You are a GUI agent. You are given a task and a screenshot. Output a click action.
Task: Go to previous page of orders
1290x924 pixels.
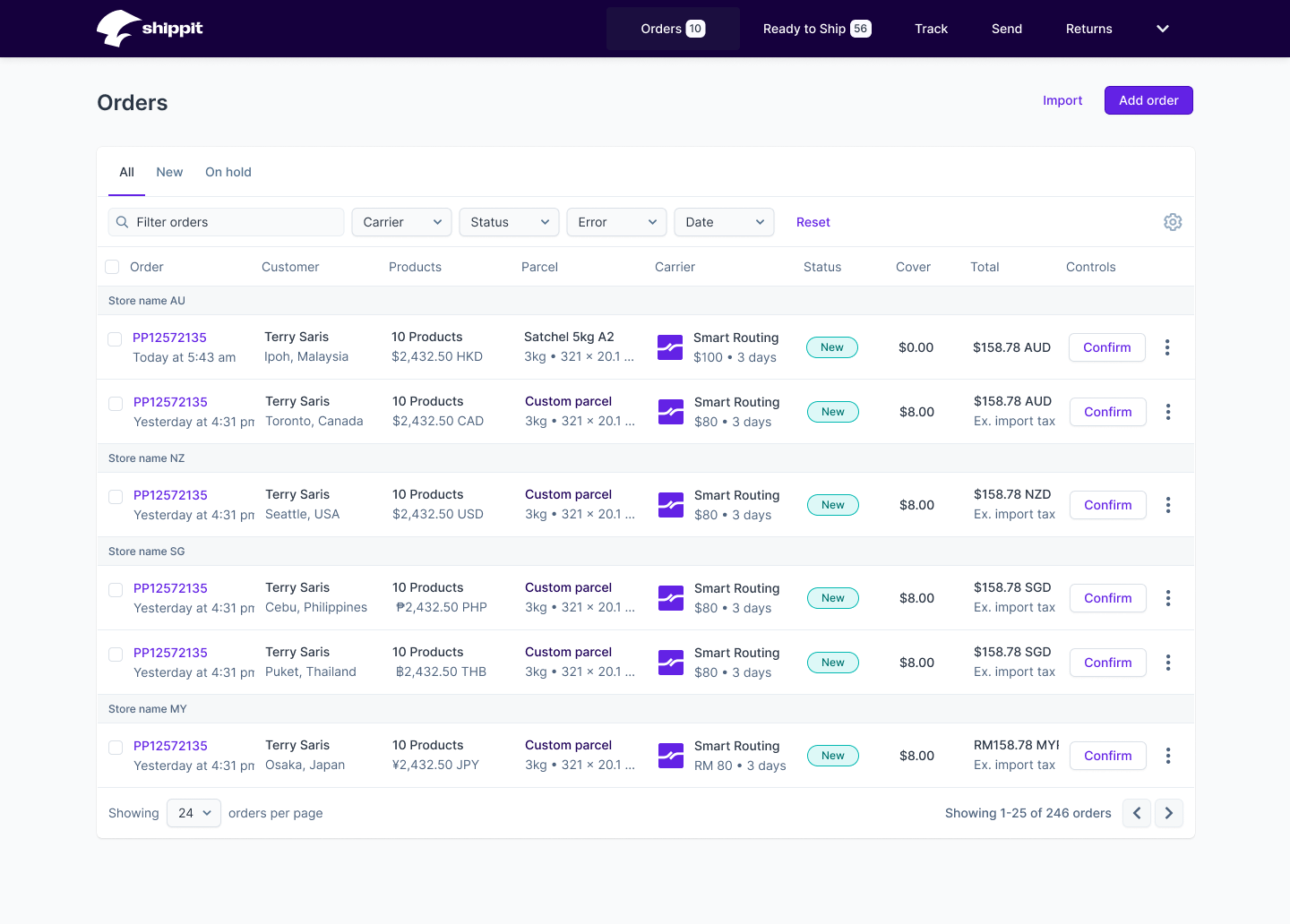pyautogui.click(x=1137, y=813)
